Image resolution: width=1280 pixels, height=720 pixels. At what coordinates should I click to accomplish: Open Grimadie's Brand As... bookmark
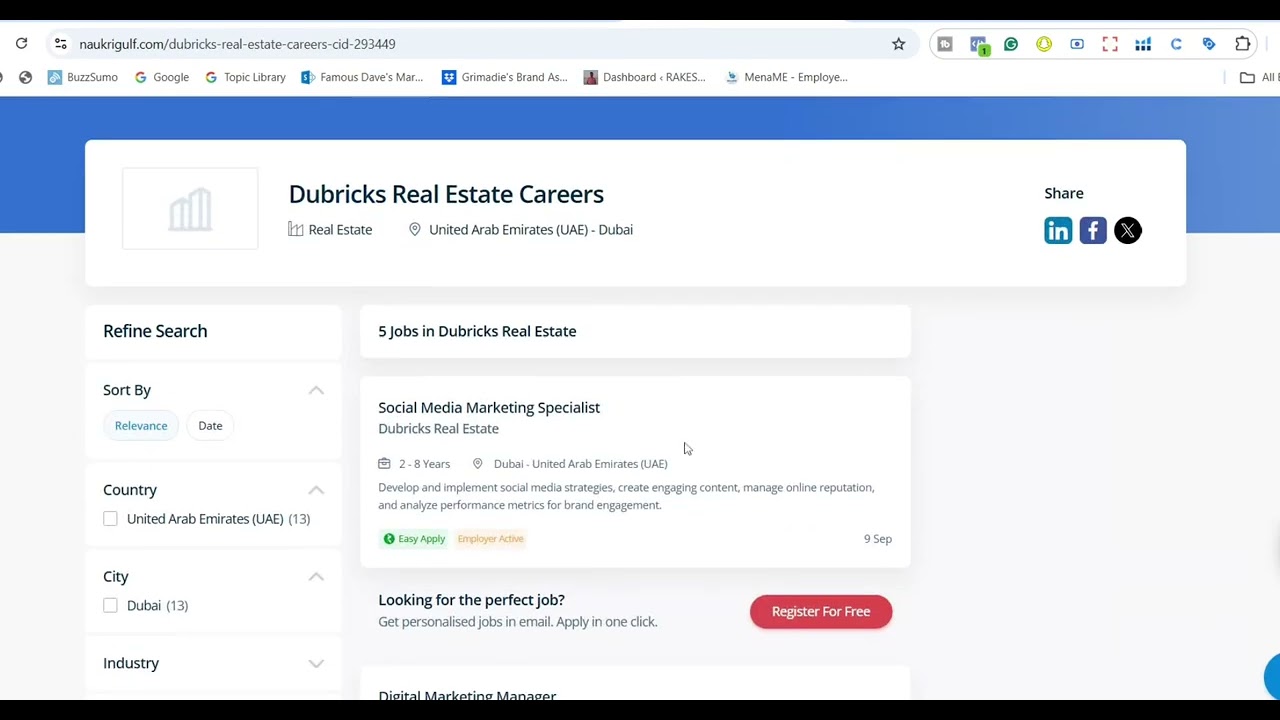point(505,77)
